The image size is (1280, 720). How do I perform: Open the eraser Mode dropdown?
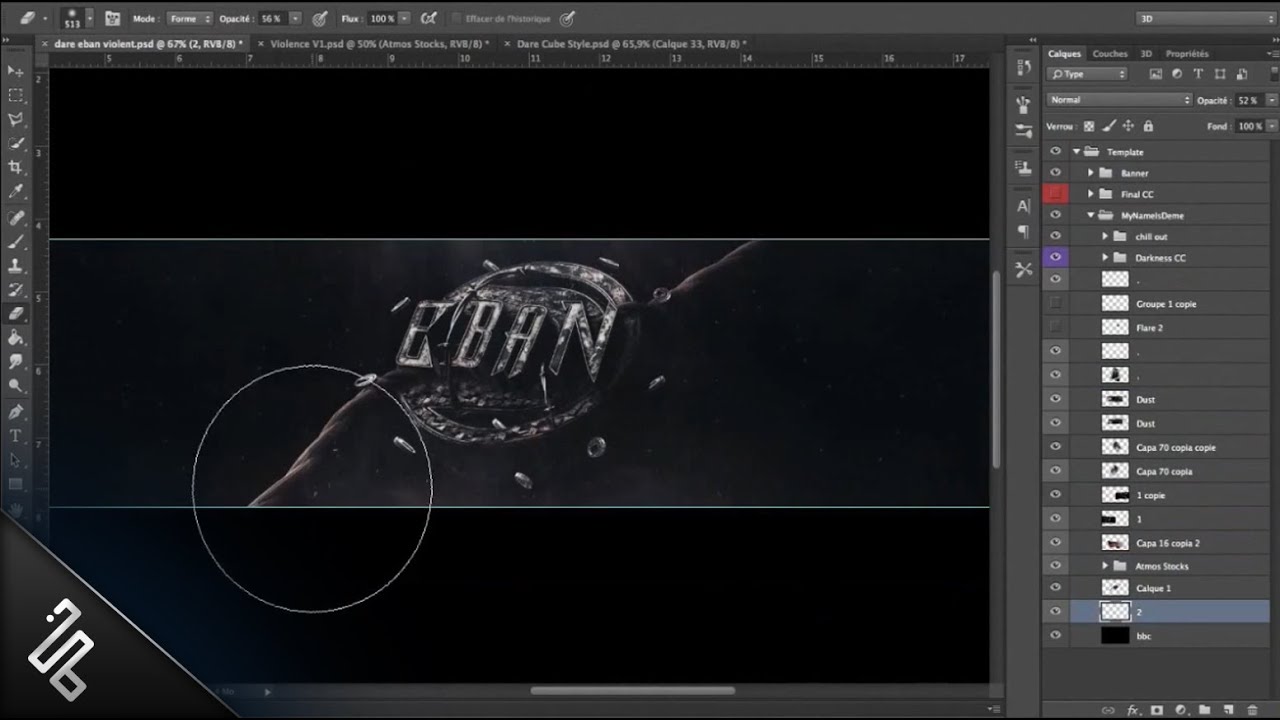189,18
